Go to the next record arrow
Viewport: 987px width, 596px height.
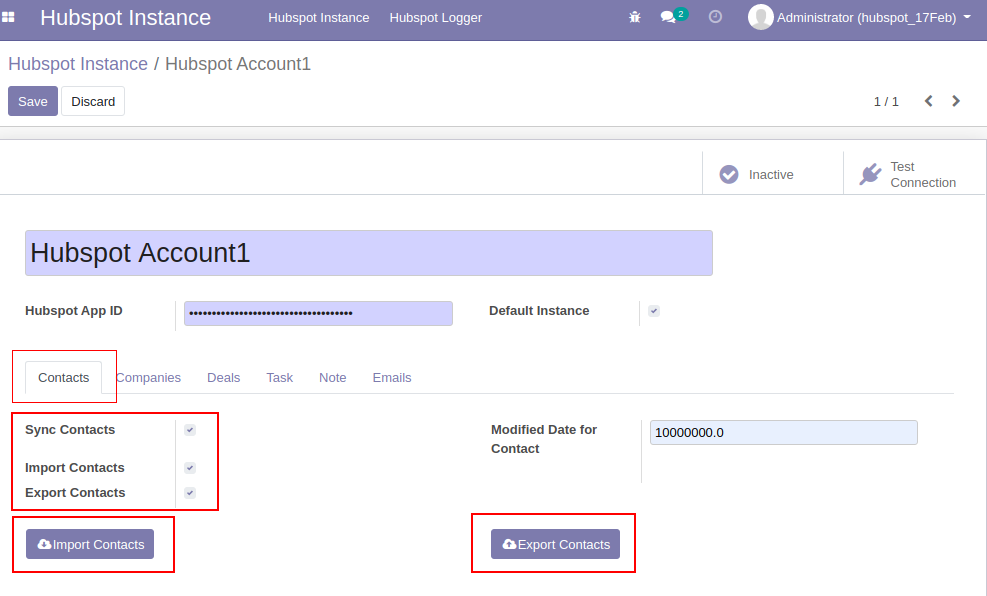(956, 101)
